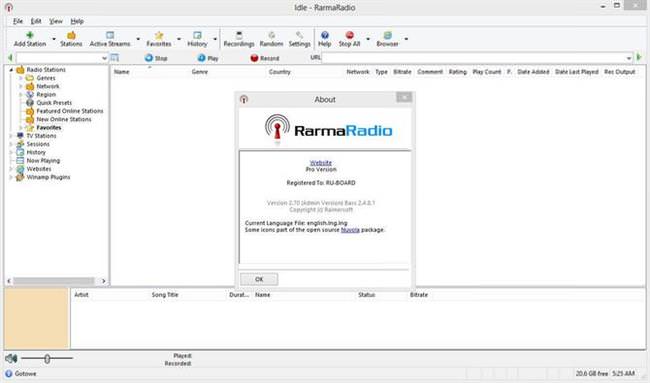The width and height of the screenshot is (650, 383).
Task: Click the tree horizontal scrollbar
Action: tap(53, 281)
